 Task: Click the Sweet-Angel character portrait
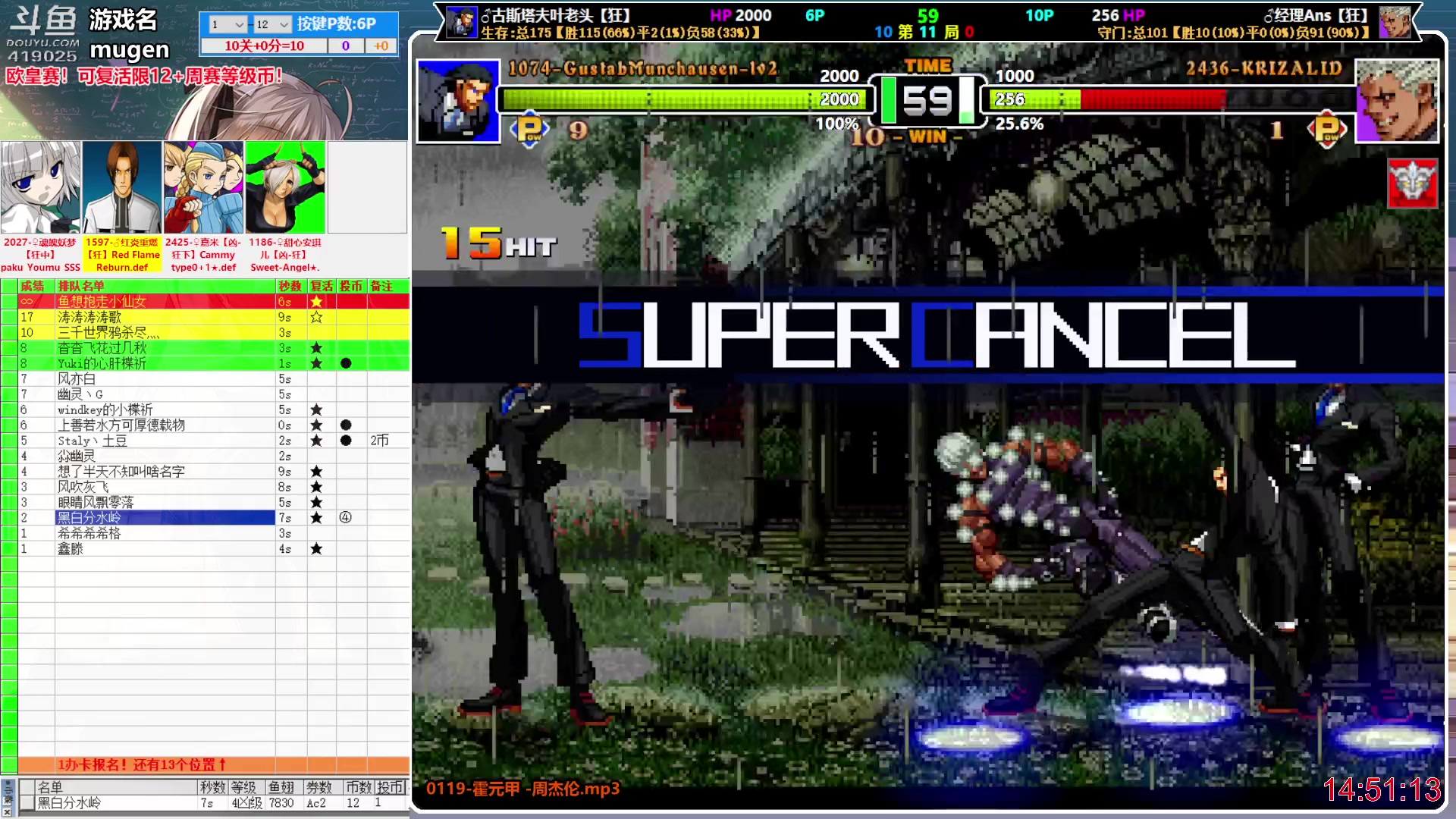285,187
